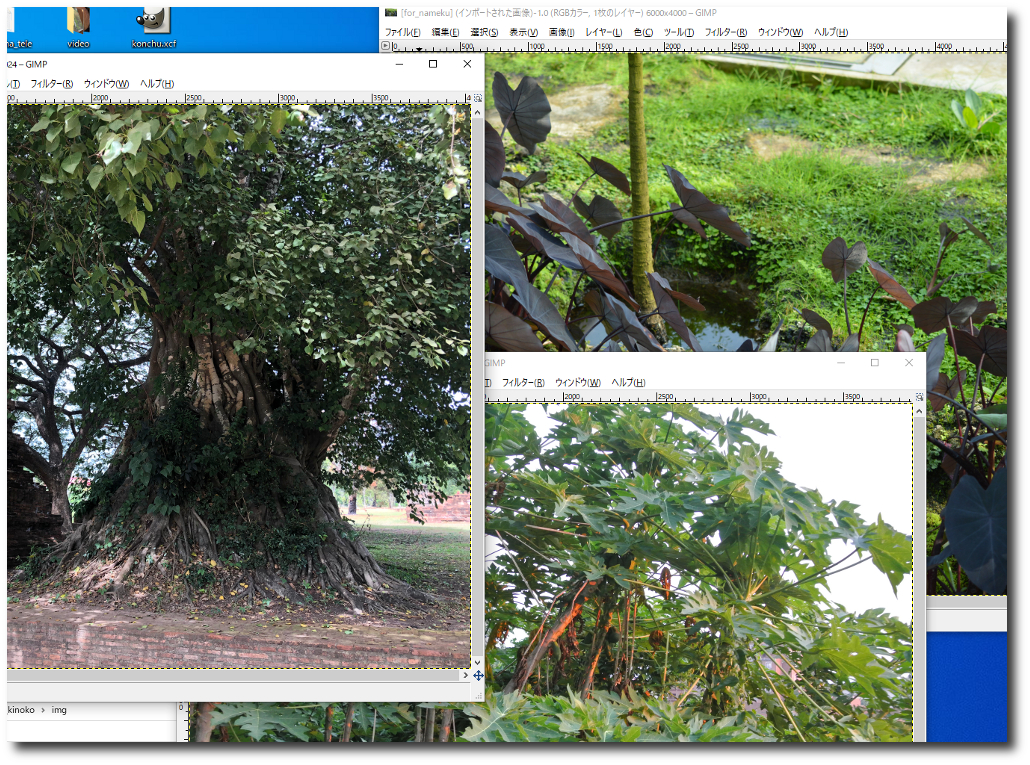Screen dimensions: 1030x765
Task: Close the papaya image GIMP window
Action: [908, 363]
